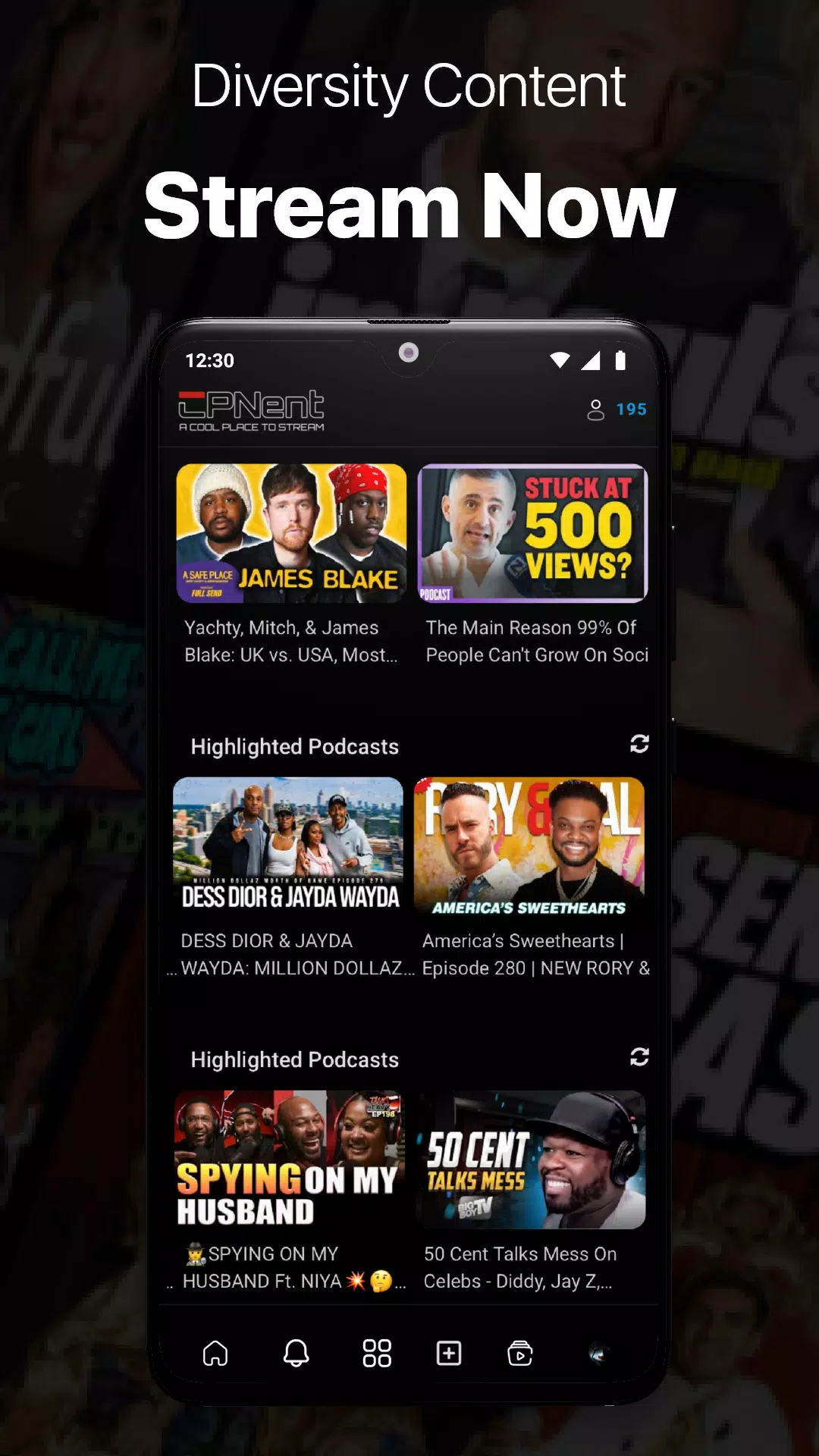819x1456 pixels.
Task: Tap the 195 follower count
Action: pos(631,409)
